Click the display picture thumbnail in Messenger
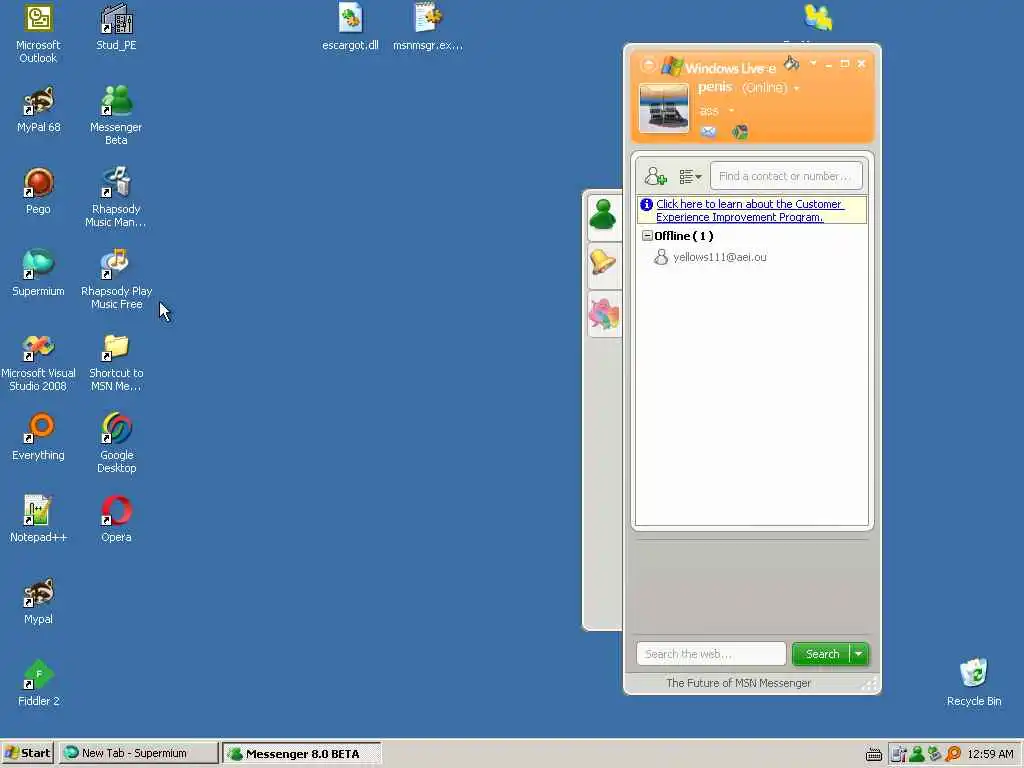 [664, 108]
